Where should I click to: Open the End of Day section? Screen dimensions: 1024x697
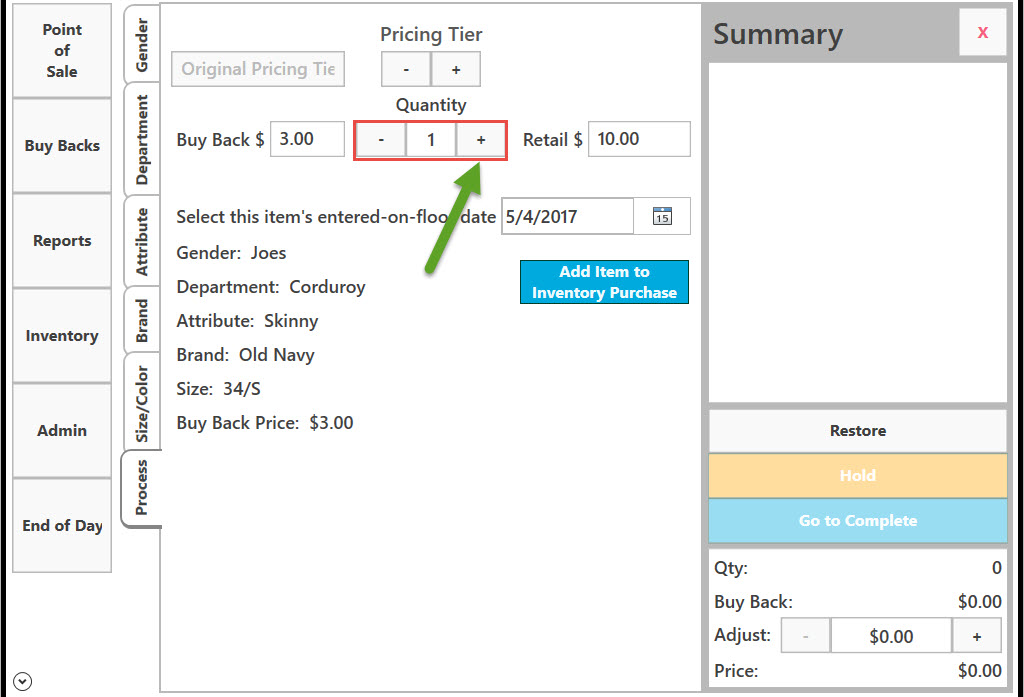coord(62,525)
